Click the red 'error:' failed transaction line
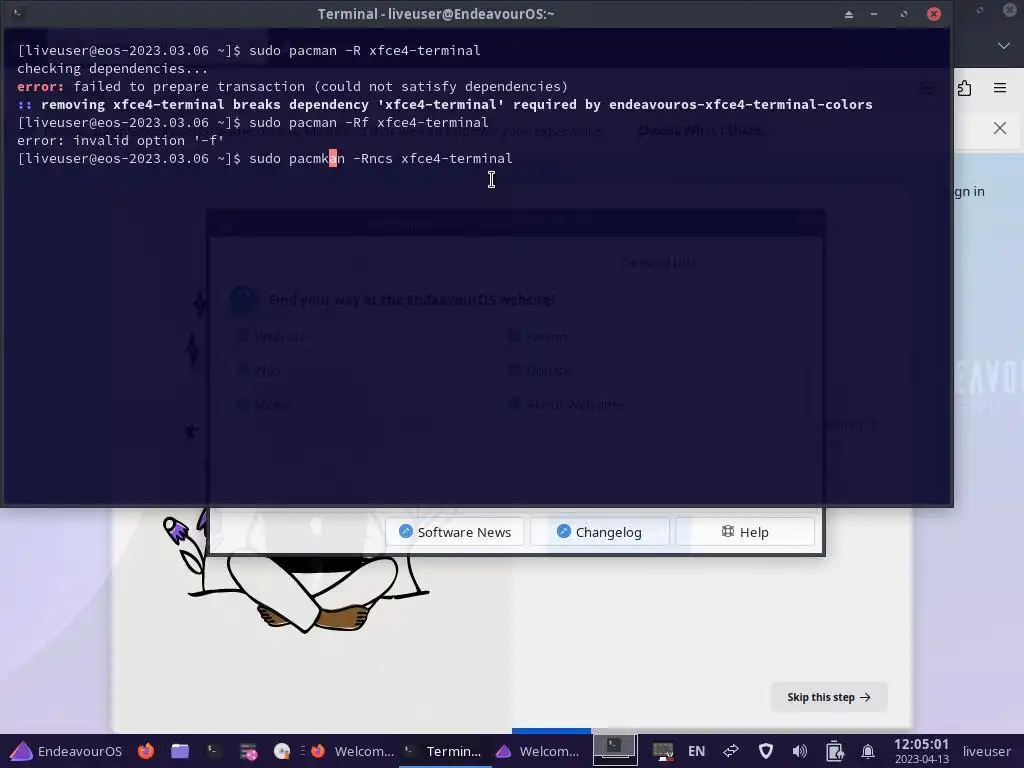 click(x=293, y=86)
